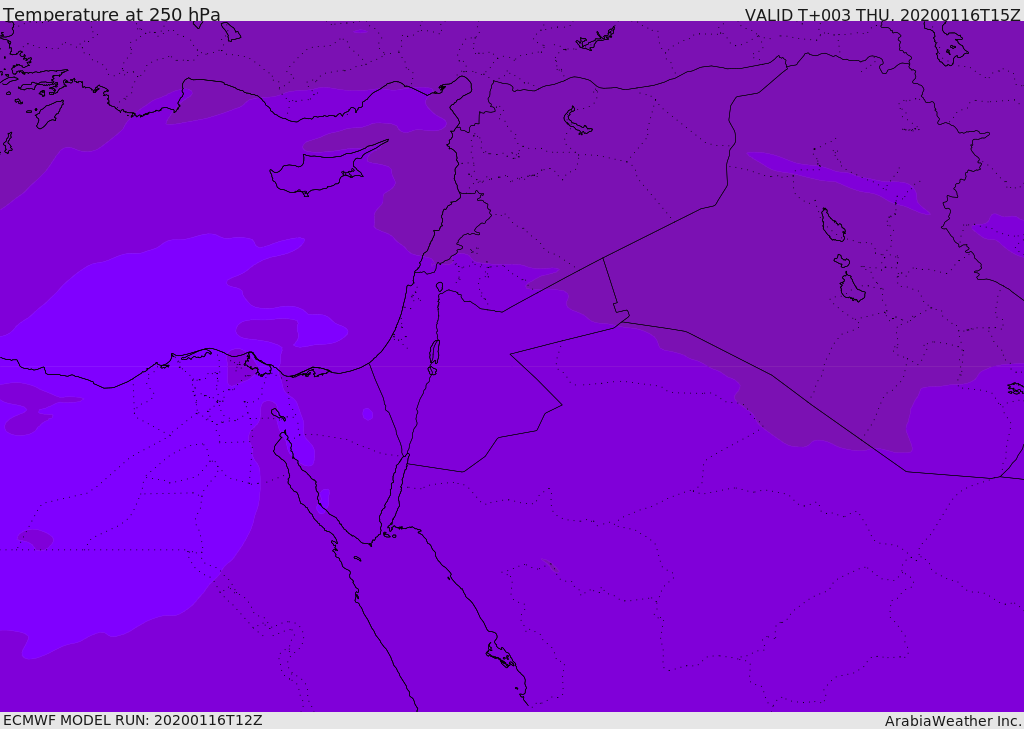This screenshot has height=729, width=1024.
Task: Click the Dead Sea outline
Action: (434, 353)
